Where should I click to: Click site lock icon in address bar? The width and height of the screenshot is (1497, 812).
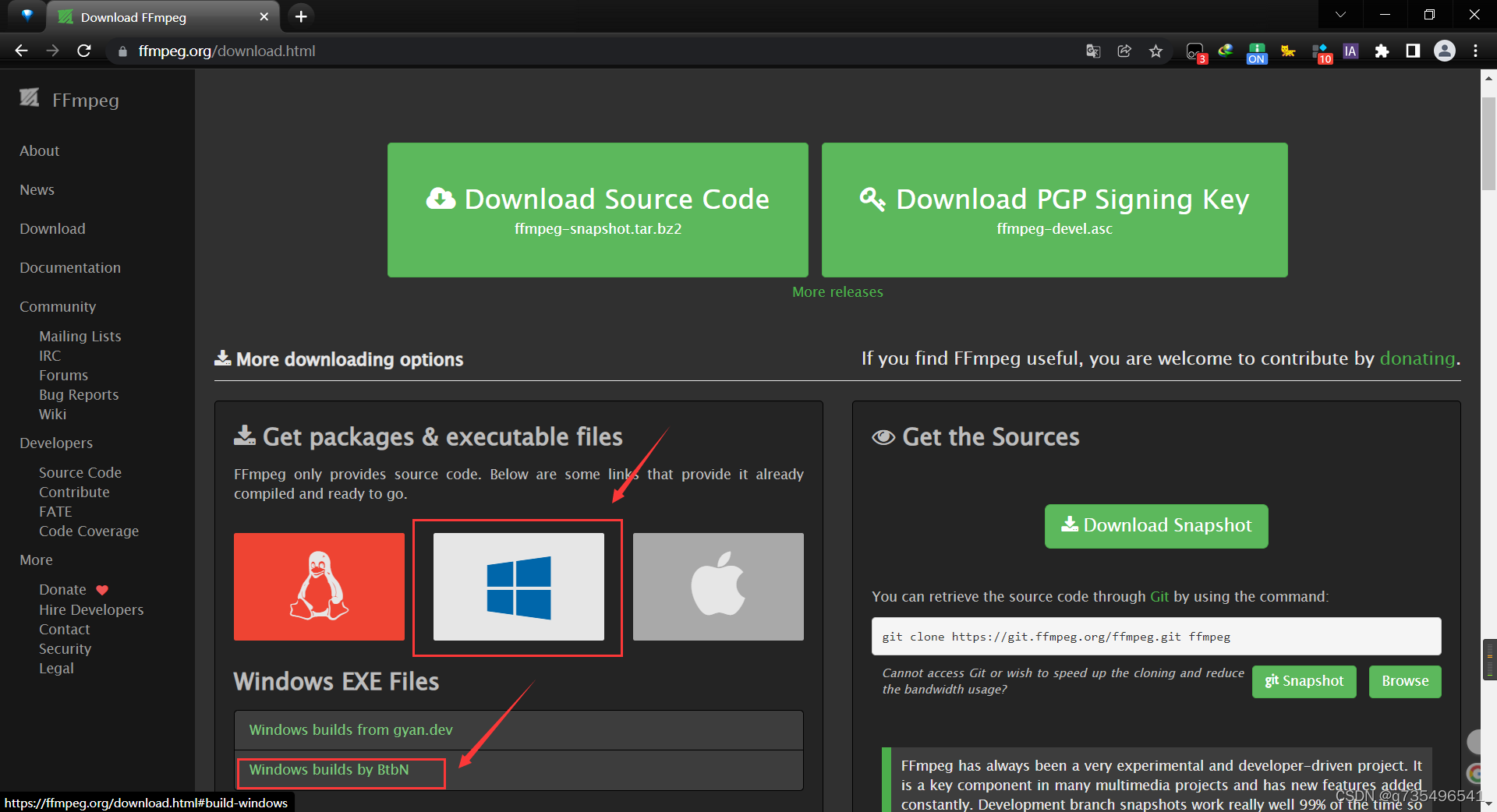click(x=122, y=51)
